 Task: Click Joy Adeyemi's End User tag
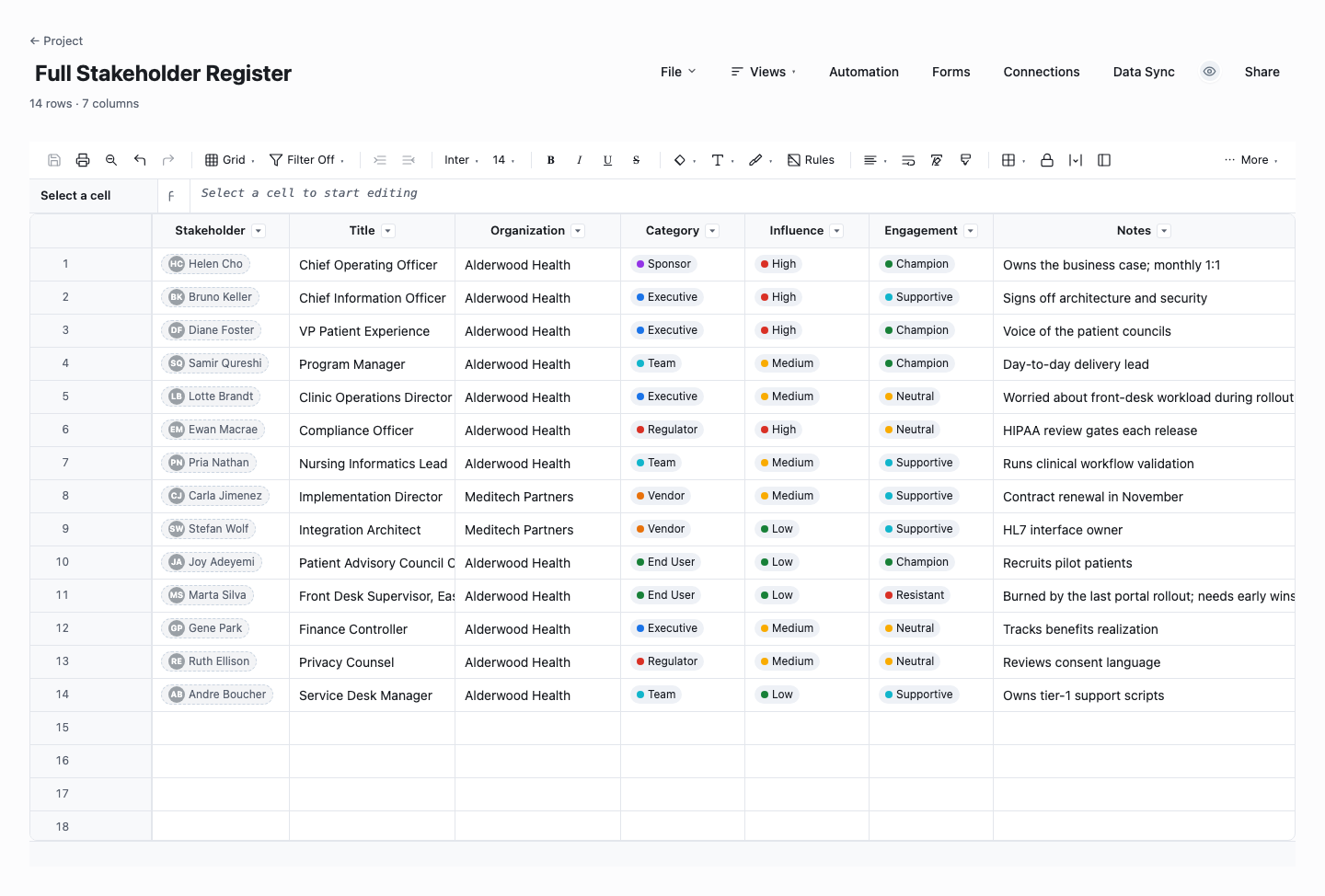coord(666,562)
